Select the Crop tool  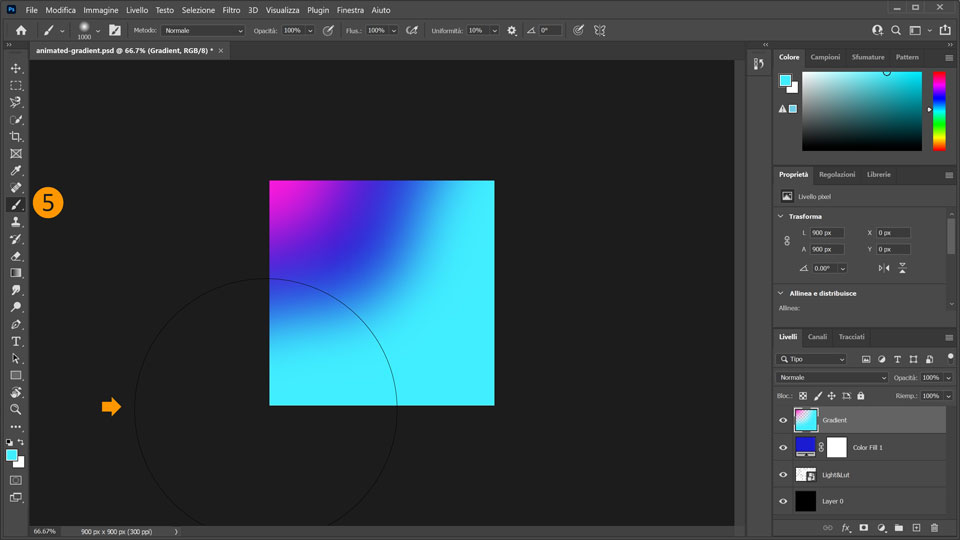click(16, 136)
